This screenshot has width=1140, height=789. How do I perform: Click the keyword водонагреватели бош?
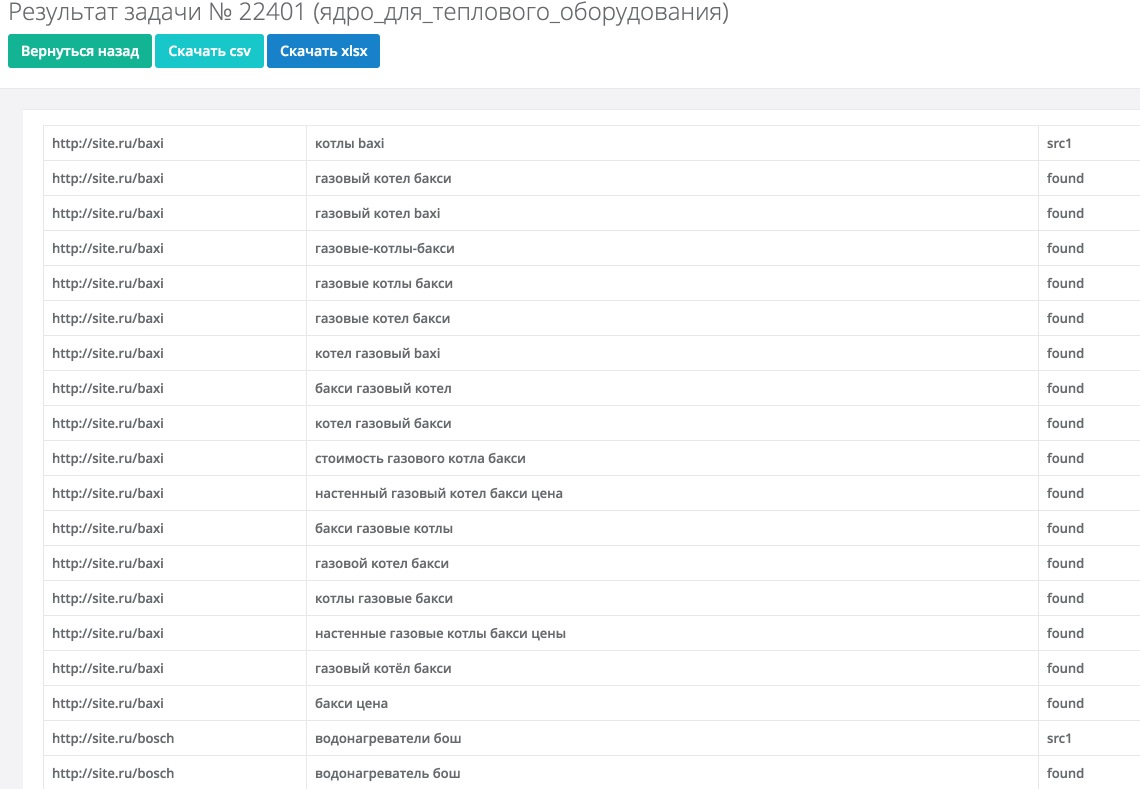point(388,738)
